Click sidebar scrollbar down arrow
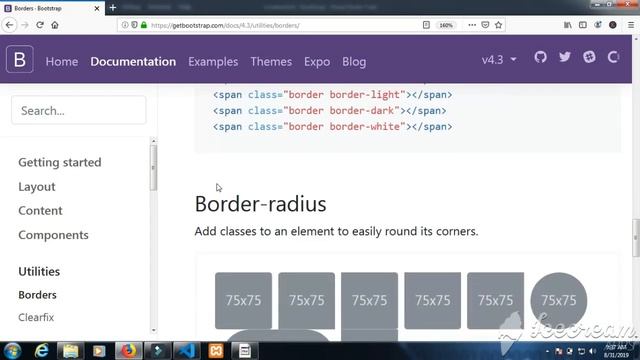 click(153, 330)
